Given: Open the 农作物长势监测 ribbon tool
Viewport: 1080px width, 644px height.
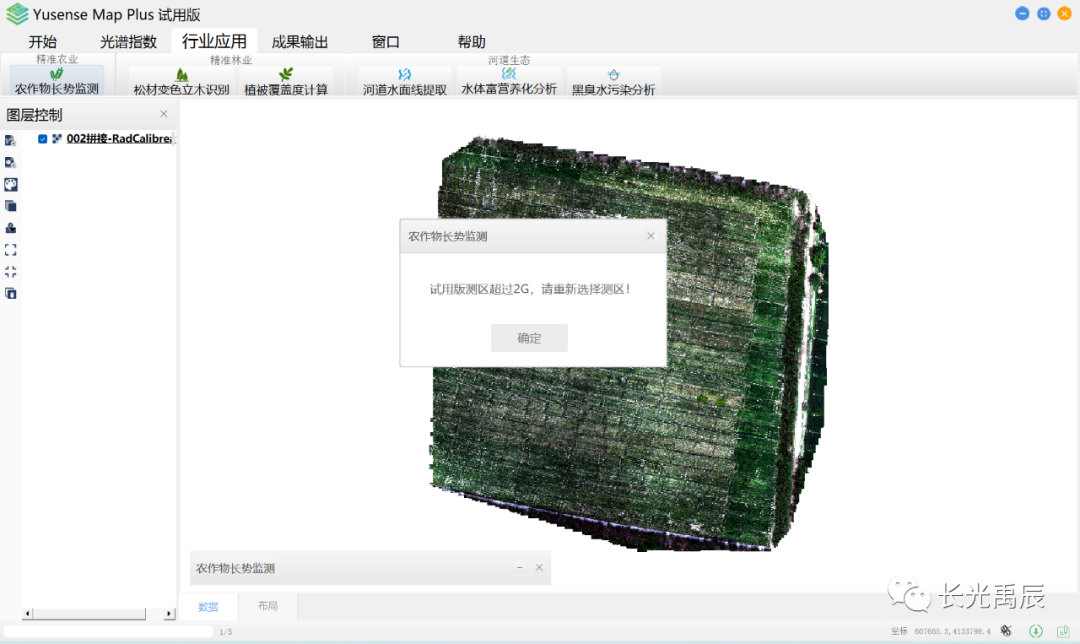Looking at the screenshot, I should 56,81.
